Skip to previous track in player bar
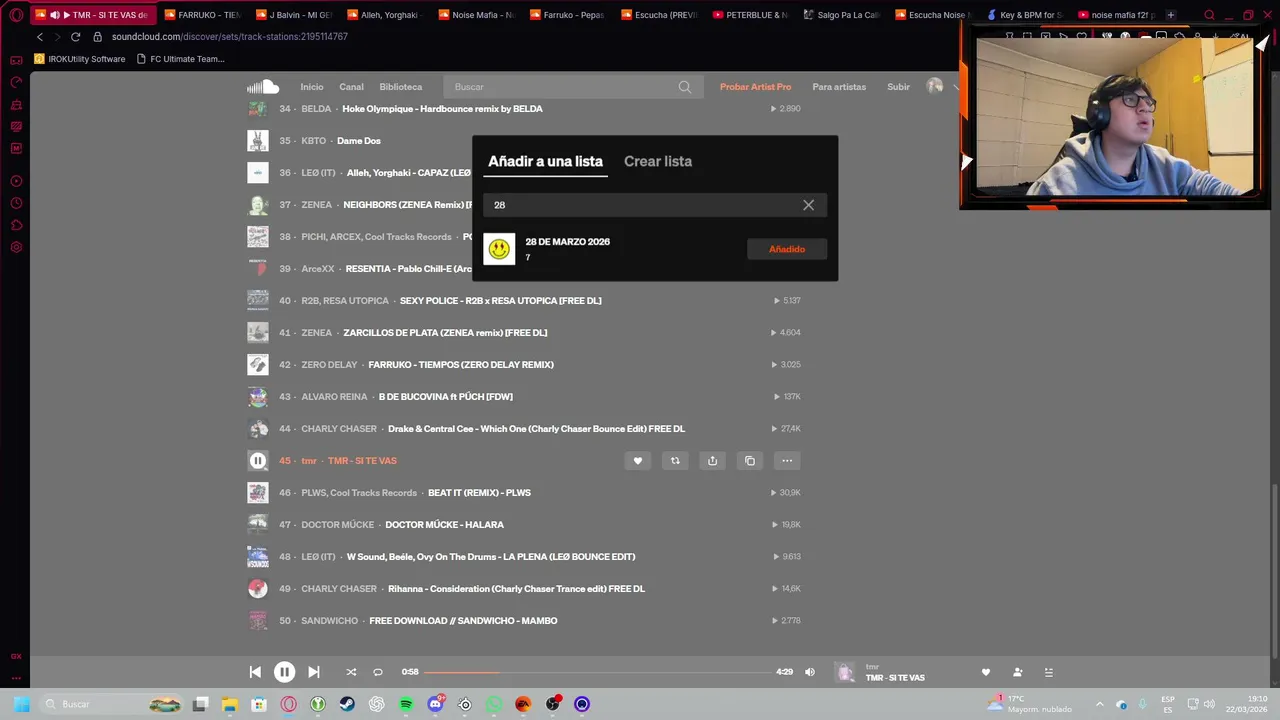 point(255,672)
